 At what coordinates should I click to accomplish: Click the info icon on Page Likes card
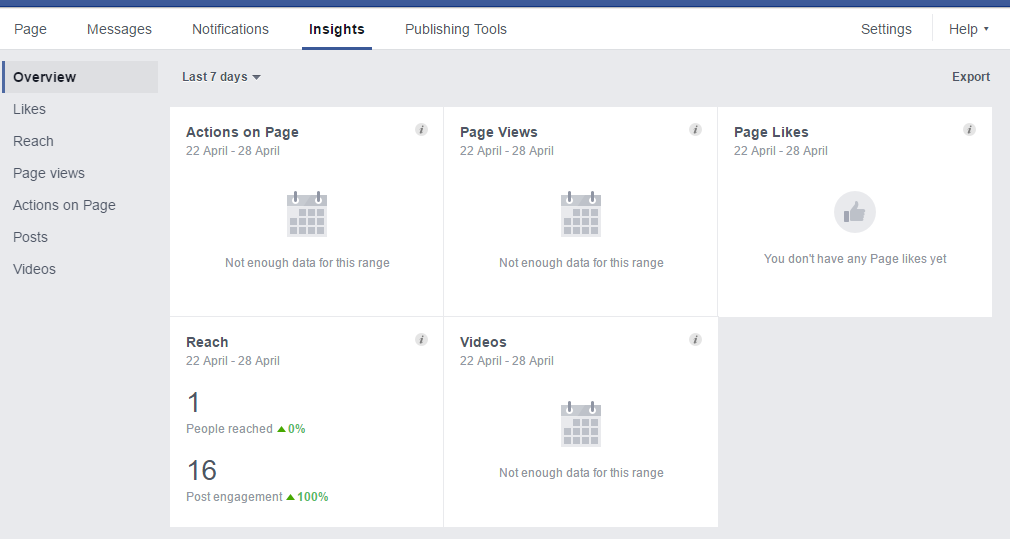click(969, 130)
